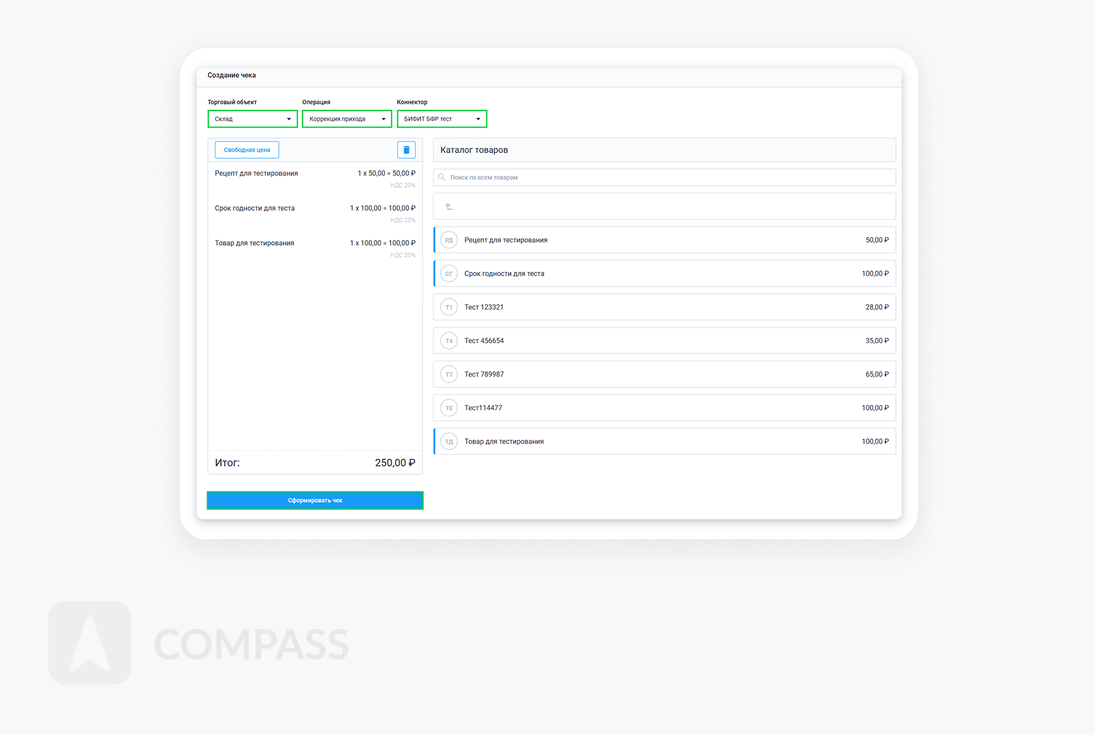This screenshot has width=1095, height=735.
Task: Open the Коннектор dropdown
Action: coord(441,119)
